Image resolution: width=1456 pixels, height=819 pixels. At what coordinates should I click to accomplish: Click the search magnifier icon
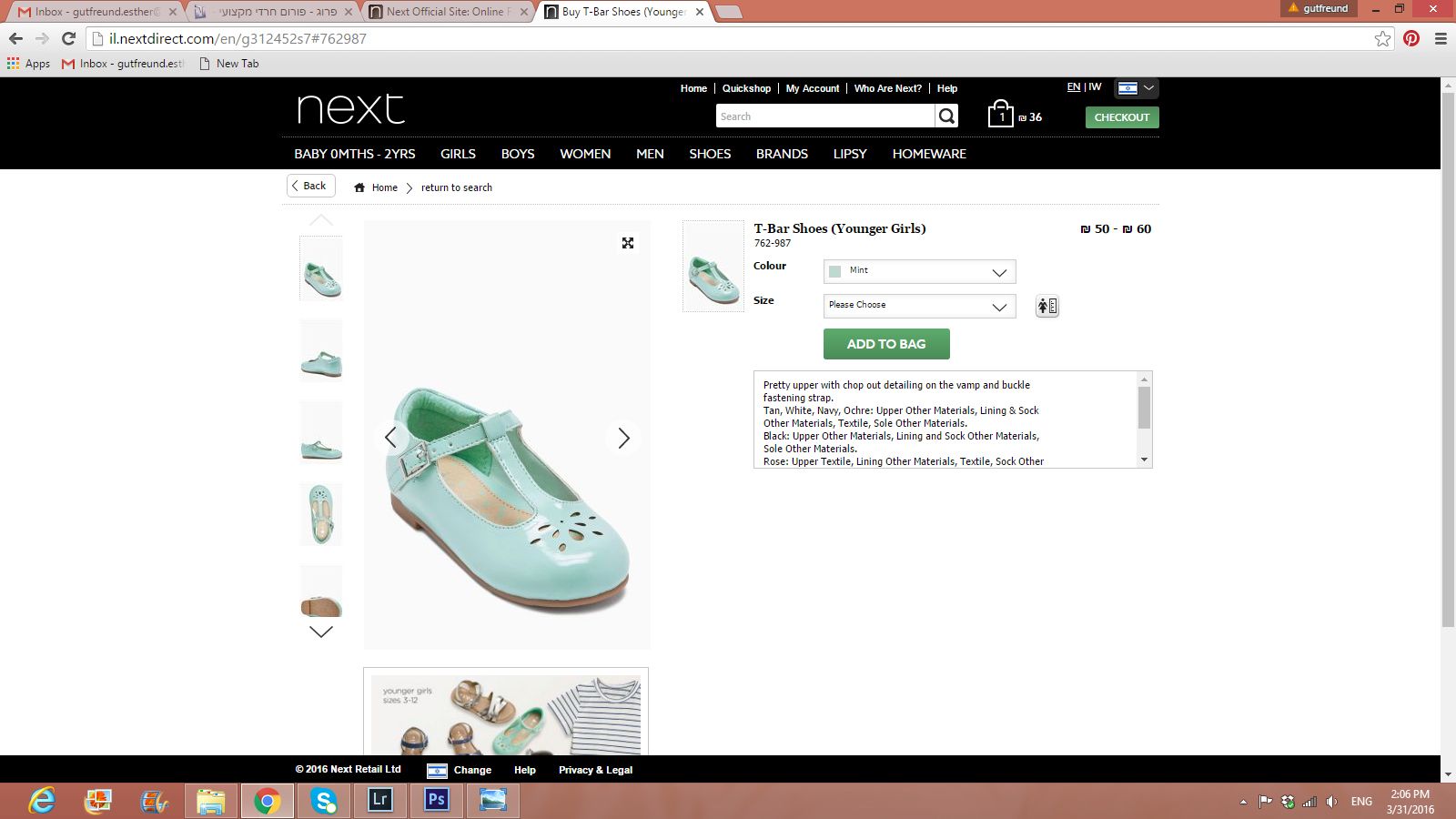click(x=946, y=116)
